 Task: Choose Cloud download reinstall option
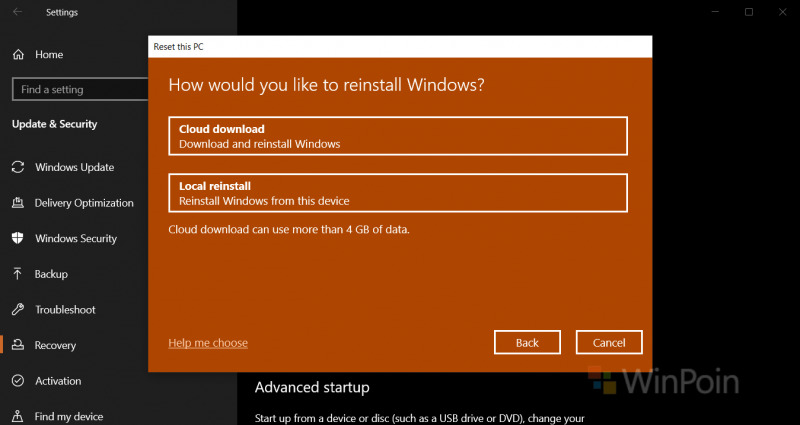(x=398, y=136)
